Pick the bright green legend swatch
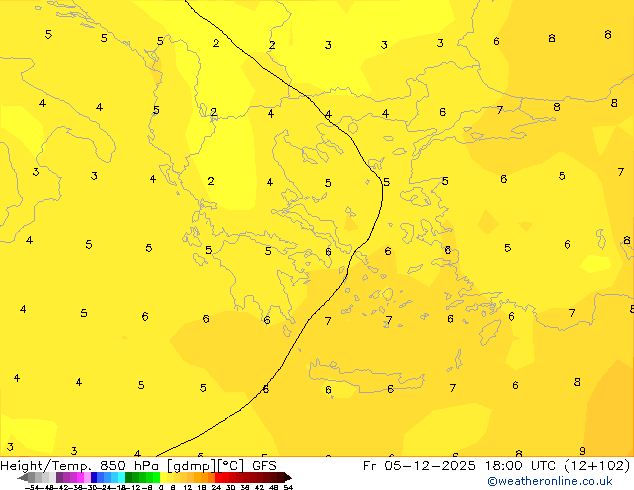Image resolution: width=634 pixels, height=490 pixels. click(x=156, y=477)
